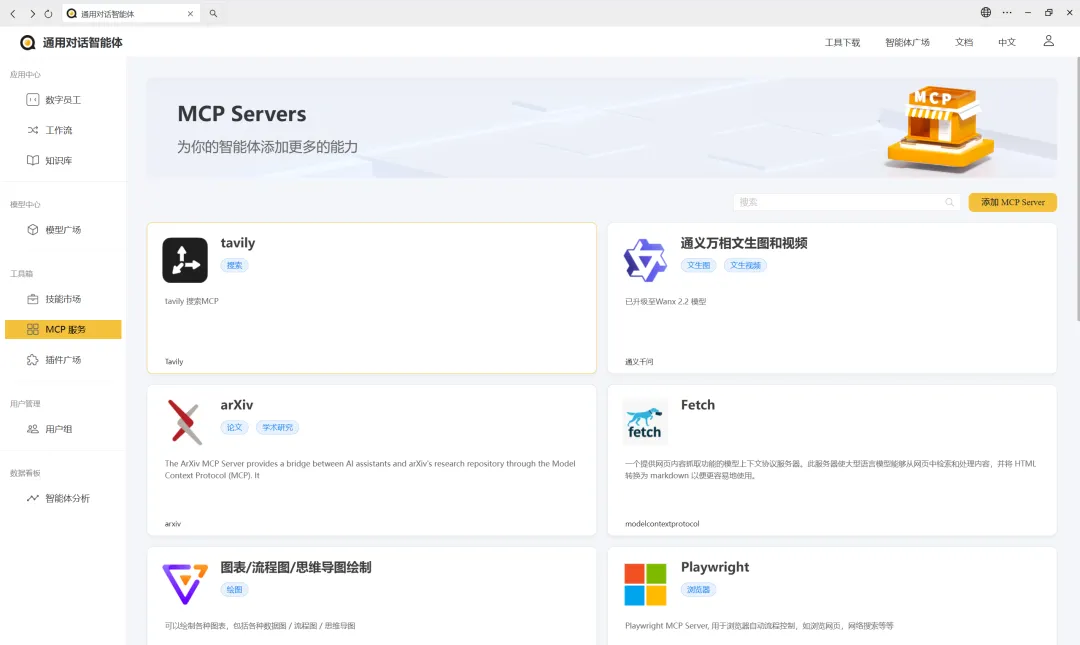Click the MCP store illustration in banner
1080x645 pixels.
941,129
